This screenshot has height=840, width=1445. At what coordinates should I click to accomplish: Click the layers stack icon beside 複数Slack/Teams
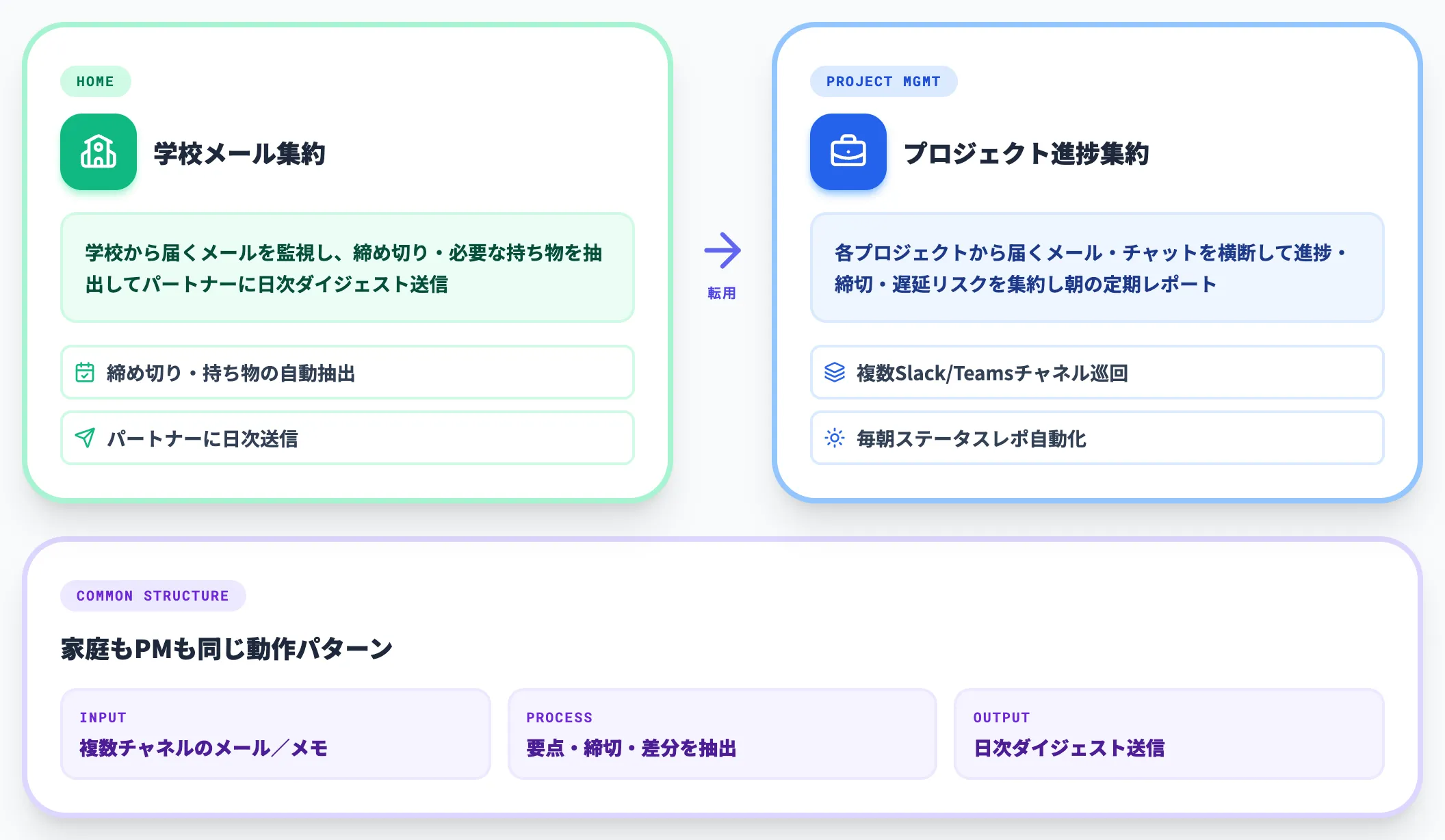point(835,372)
